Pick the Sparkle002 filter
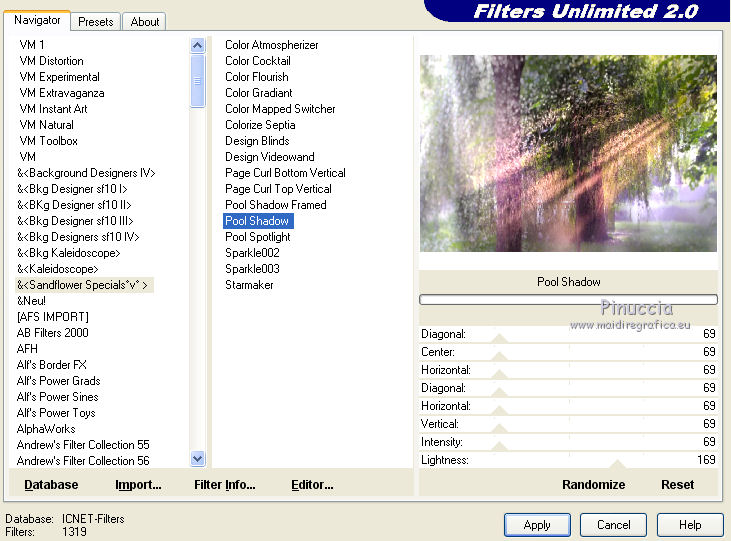The image size is (731, 541). click(x=252, y=253)
